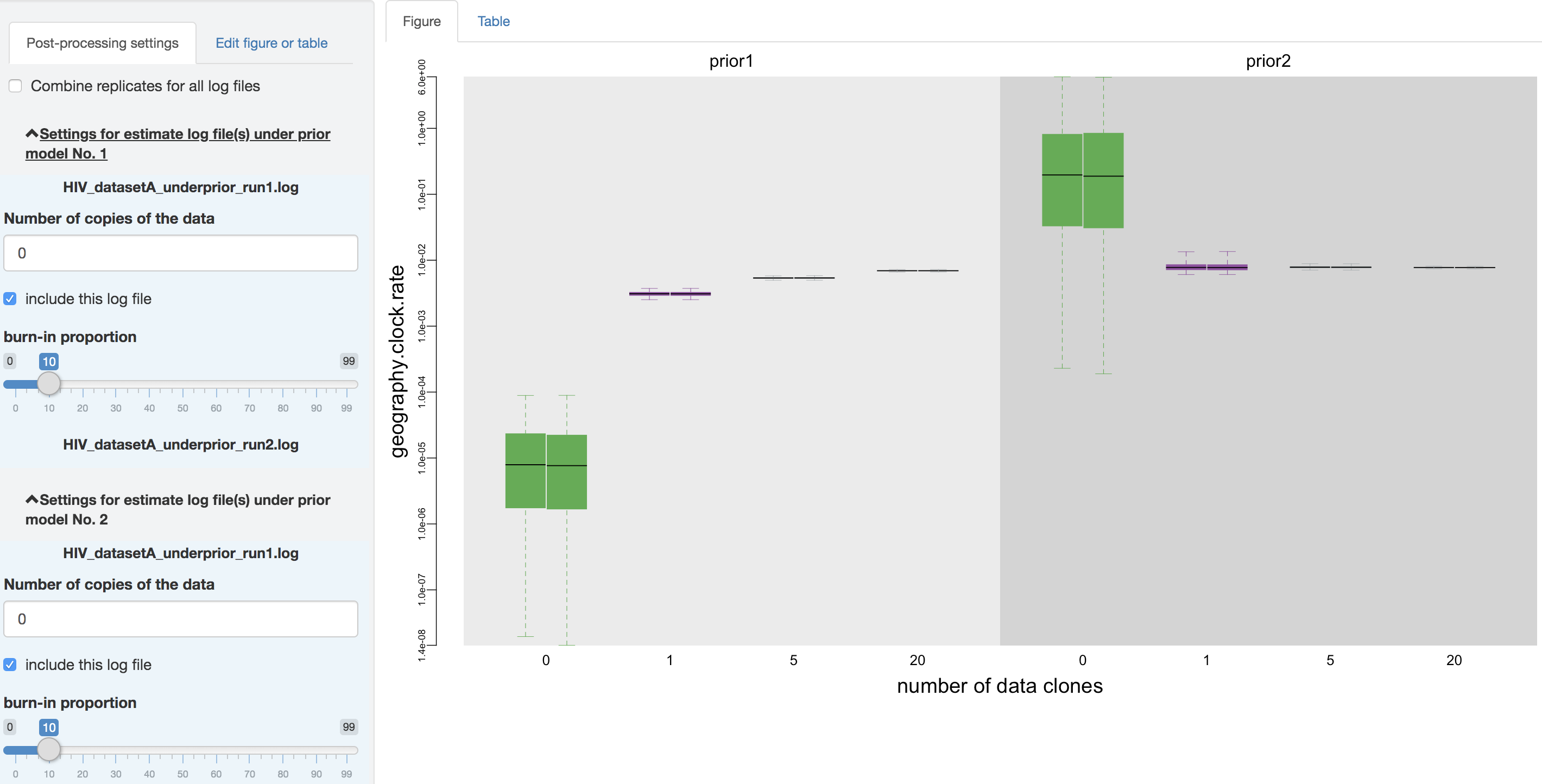Screen dimensions: 1542x784
Task: Select the Figure tab
Action: (421, 22)
